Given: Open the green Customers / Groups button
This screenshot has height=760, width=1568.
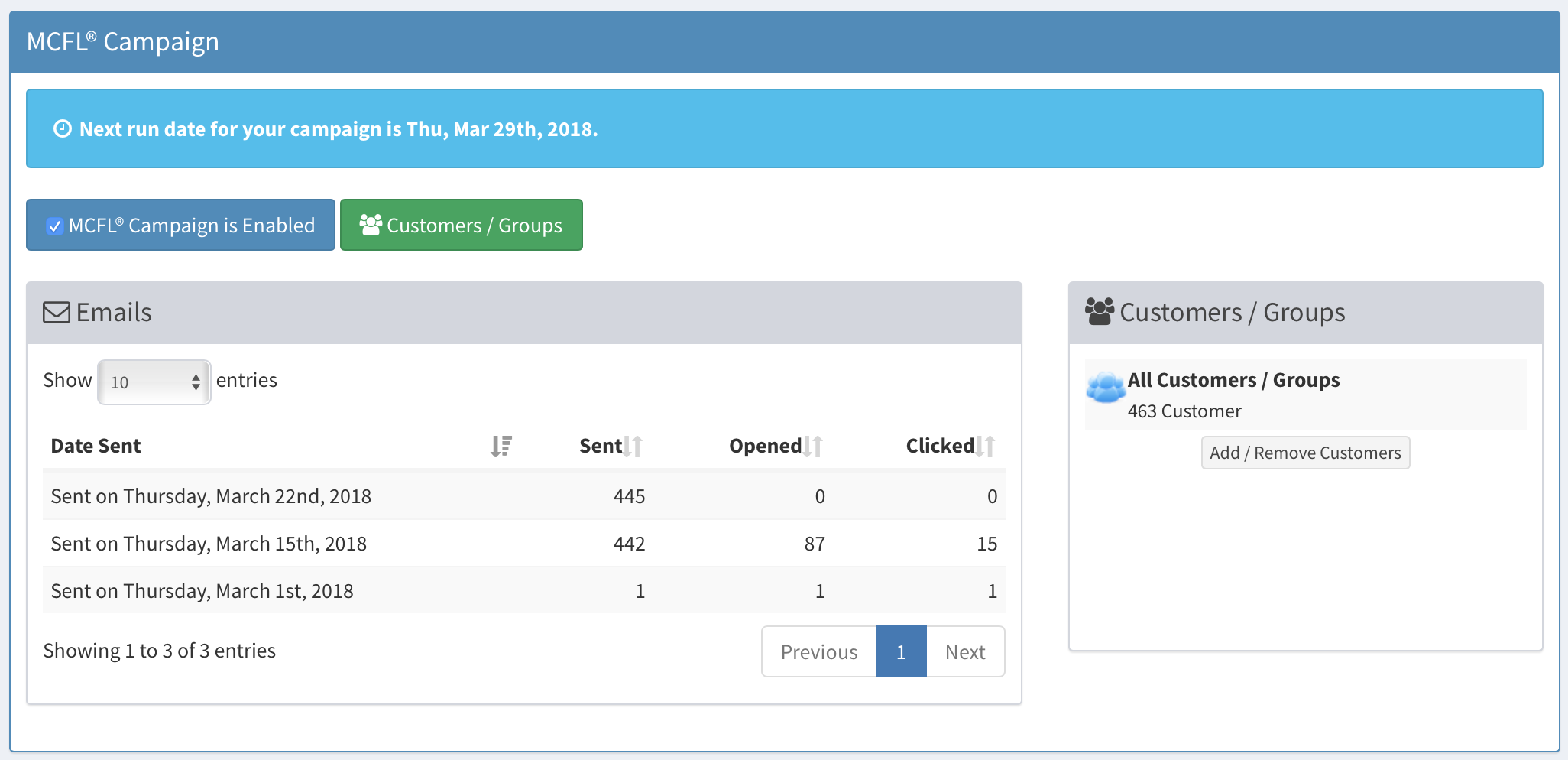Looking at the screenshot, I should tap(461, 225).
